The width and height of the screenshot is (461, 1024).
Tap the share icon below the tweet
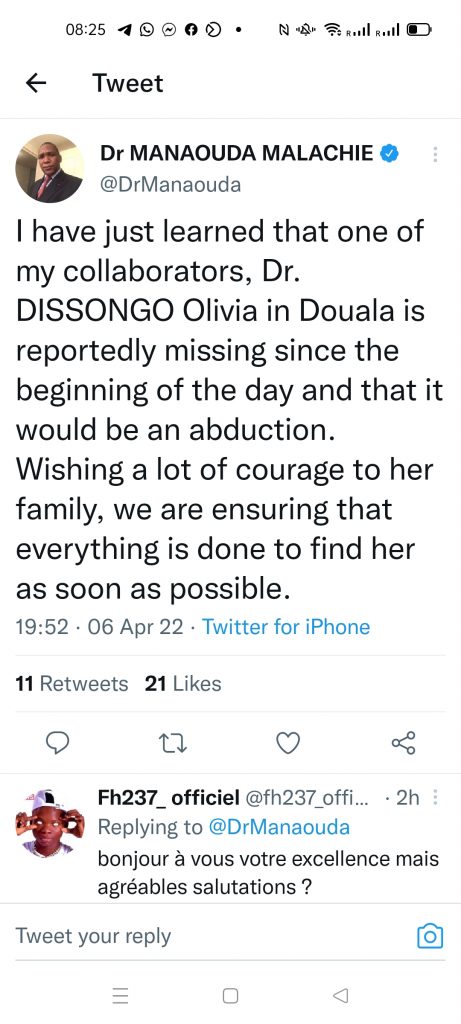(x=403, y=743)
